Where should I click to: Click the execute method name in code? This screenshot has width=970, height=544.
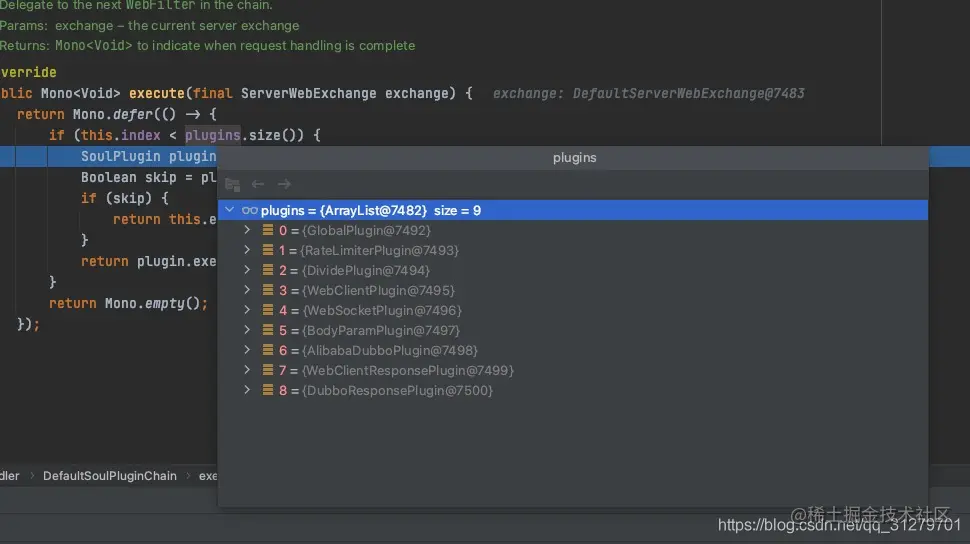(157, 93)
